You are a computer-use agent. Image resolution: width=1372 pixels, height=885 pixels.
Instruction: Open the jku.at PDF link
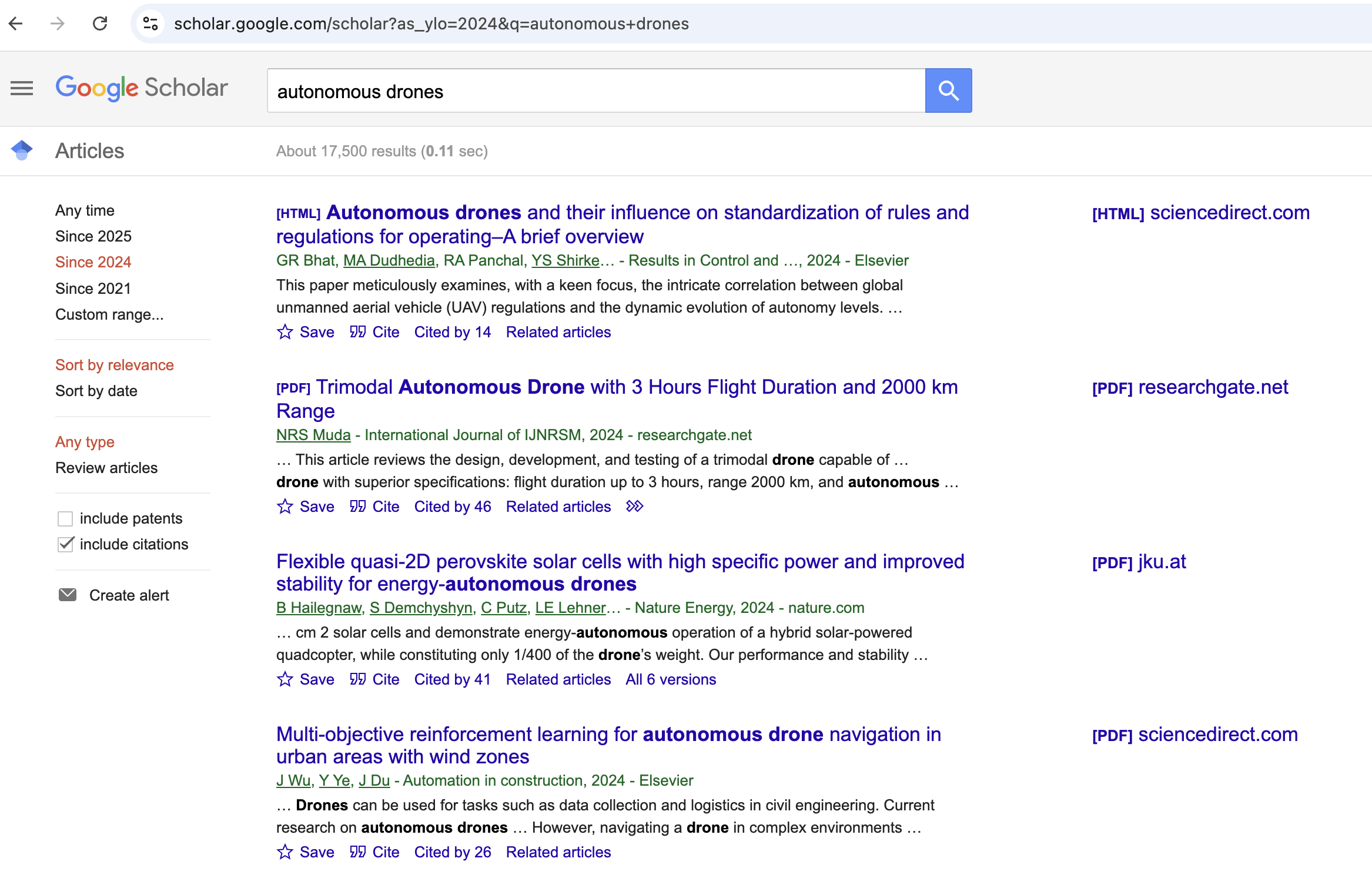pyautogui.click(x=1139, y=562)
